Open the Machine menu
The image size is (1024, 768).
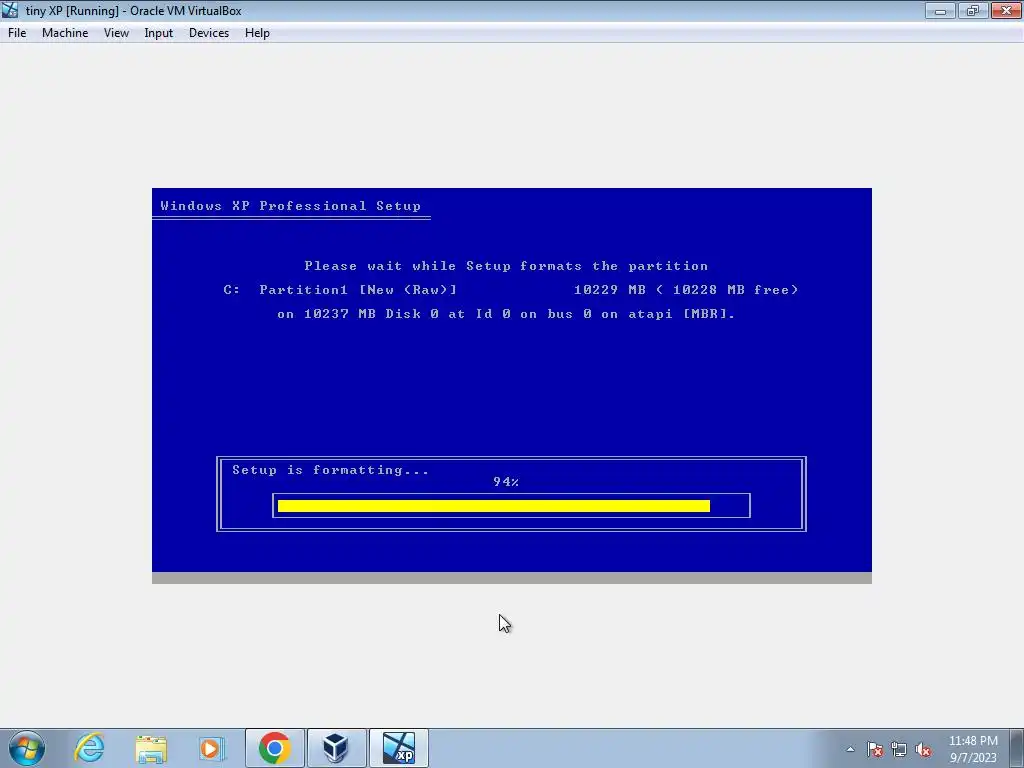(x=65, y=33)
